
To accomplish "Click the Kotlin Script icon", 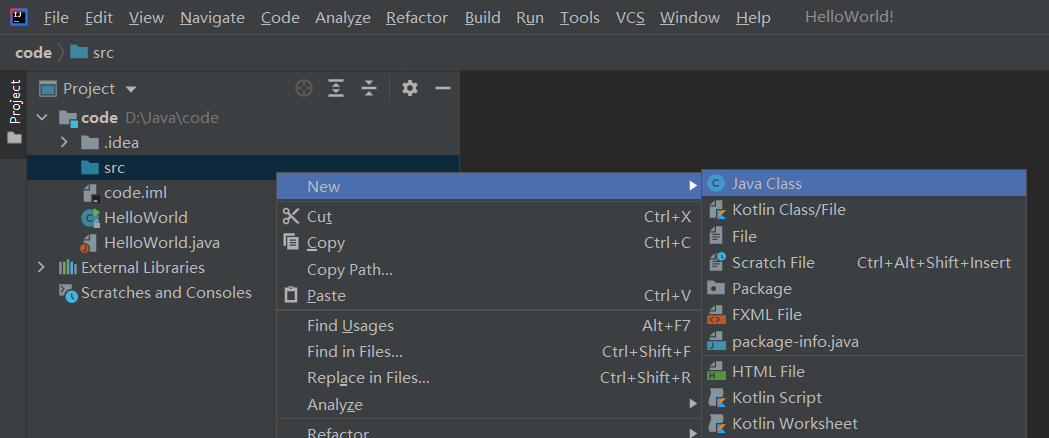I will click(717, 398).
